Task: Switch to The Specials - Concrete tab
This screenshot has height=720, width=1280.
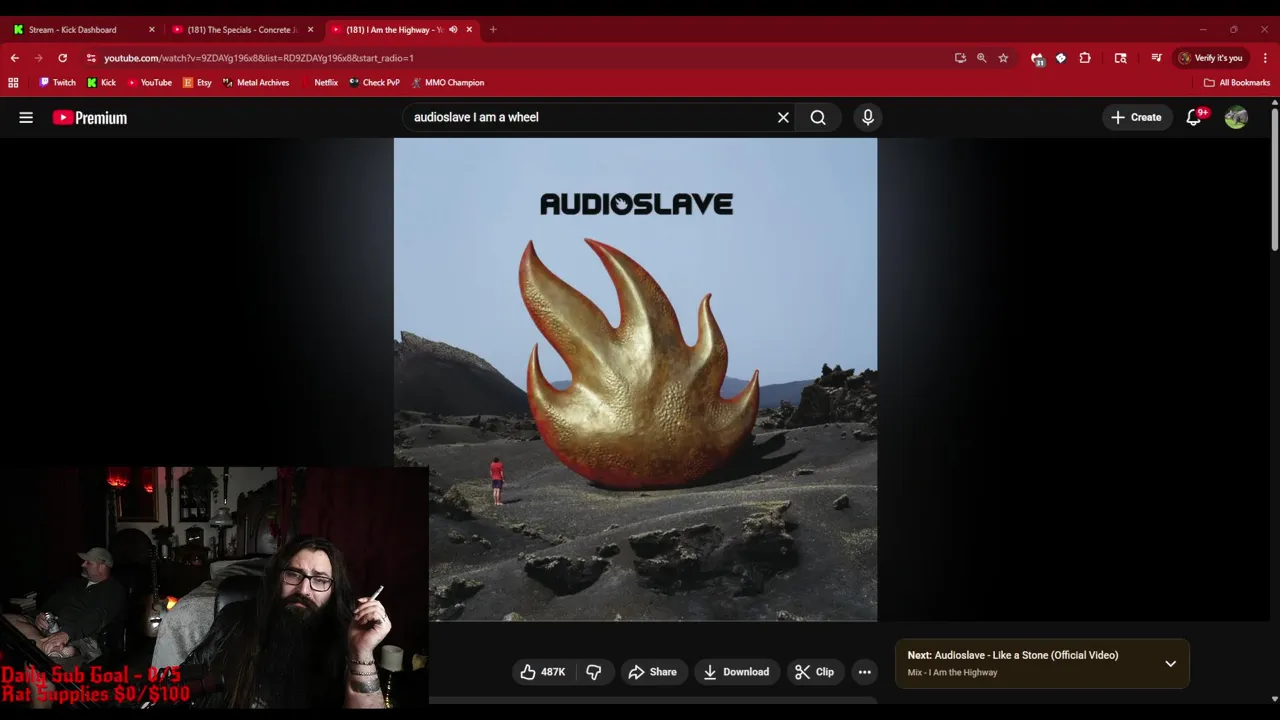Action: pos(242,30)
